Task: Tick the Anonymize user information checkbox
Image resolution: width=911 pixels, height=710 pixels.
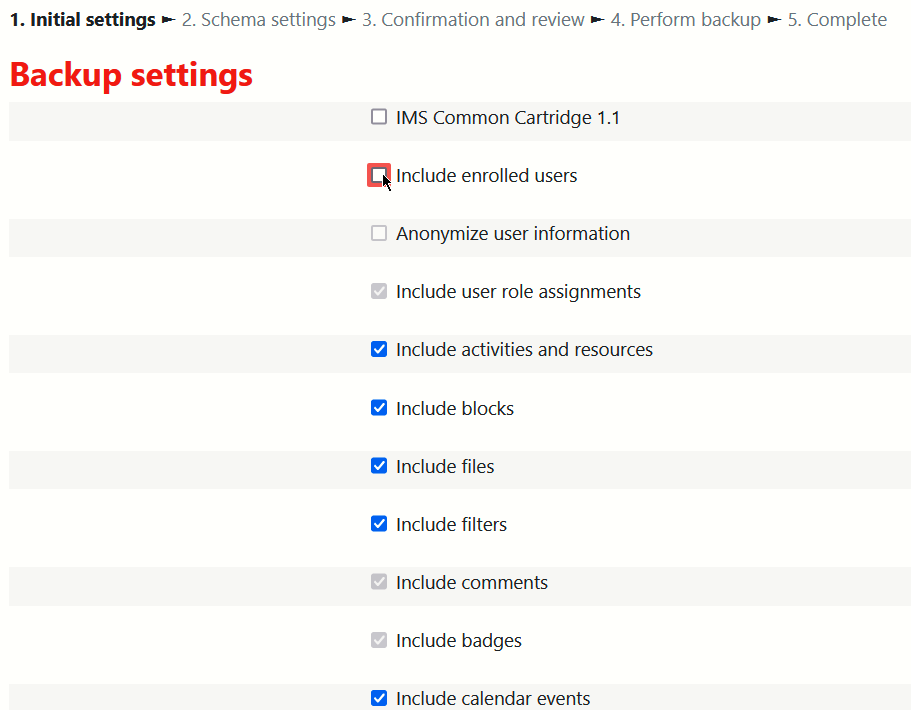Action: point(379,233)
